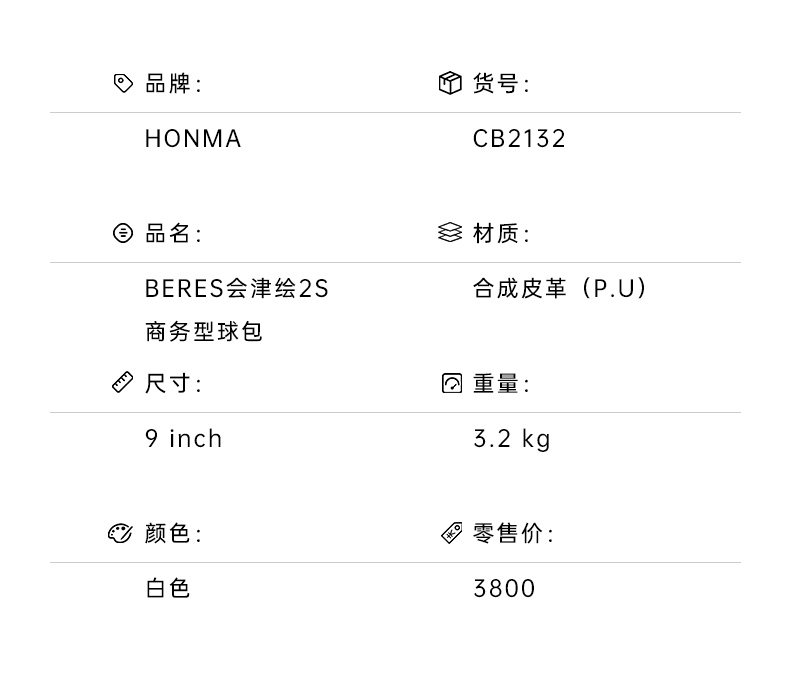Viewport: 790px width, 677px height.
Task: Click the color palette icon
Action: coord(121,533)
